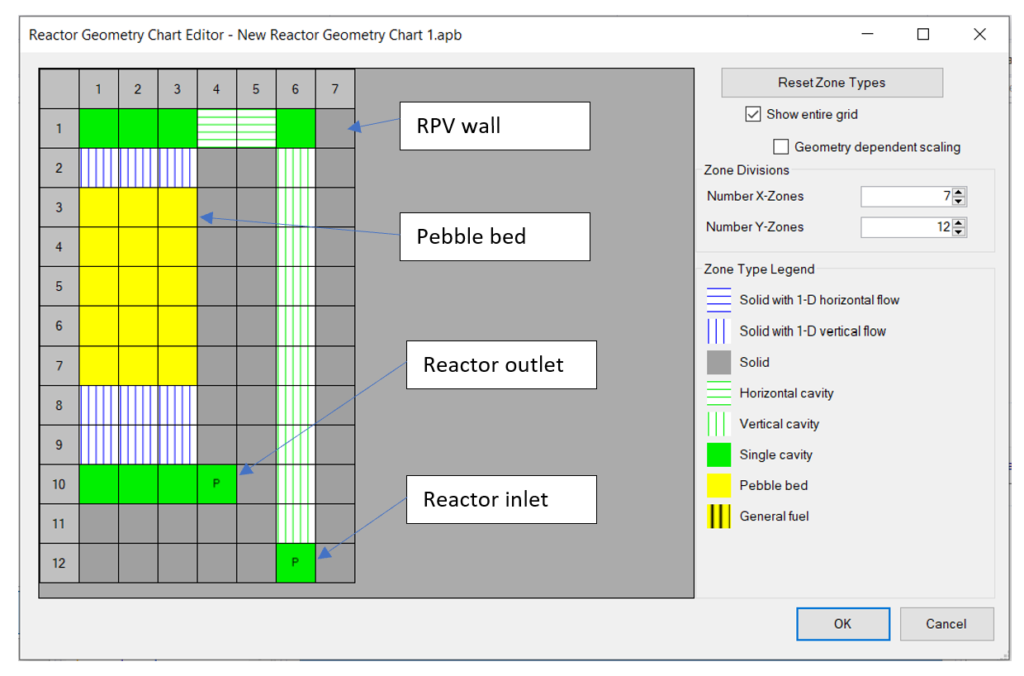The height and width of the screenshot is (676, 1024).
Task: Select green cavity cell at row 10 column 1
Action: coord(99,484)
